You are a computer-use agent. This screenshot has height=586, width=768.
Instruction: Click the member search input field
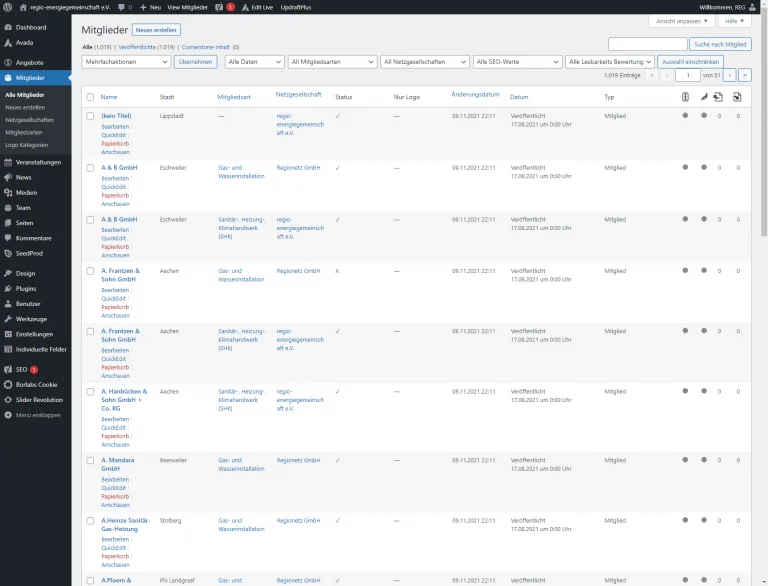[x=647, y=44]
